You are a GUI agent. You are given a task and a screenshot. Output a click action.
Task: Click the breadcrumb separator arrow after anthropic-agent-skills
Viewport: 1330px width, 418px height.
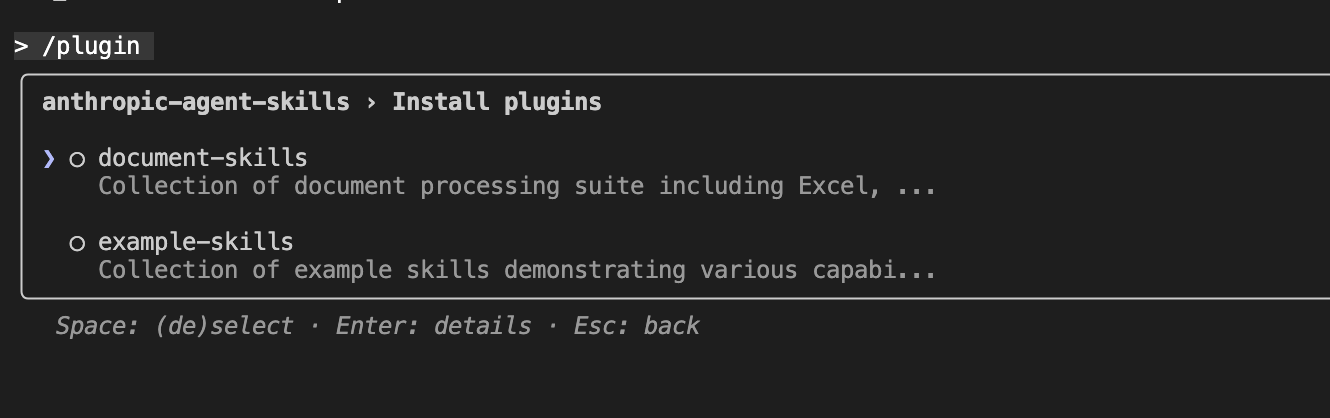pos(371,102)
